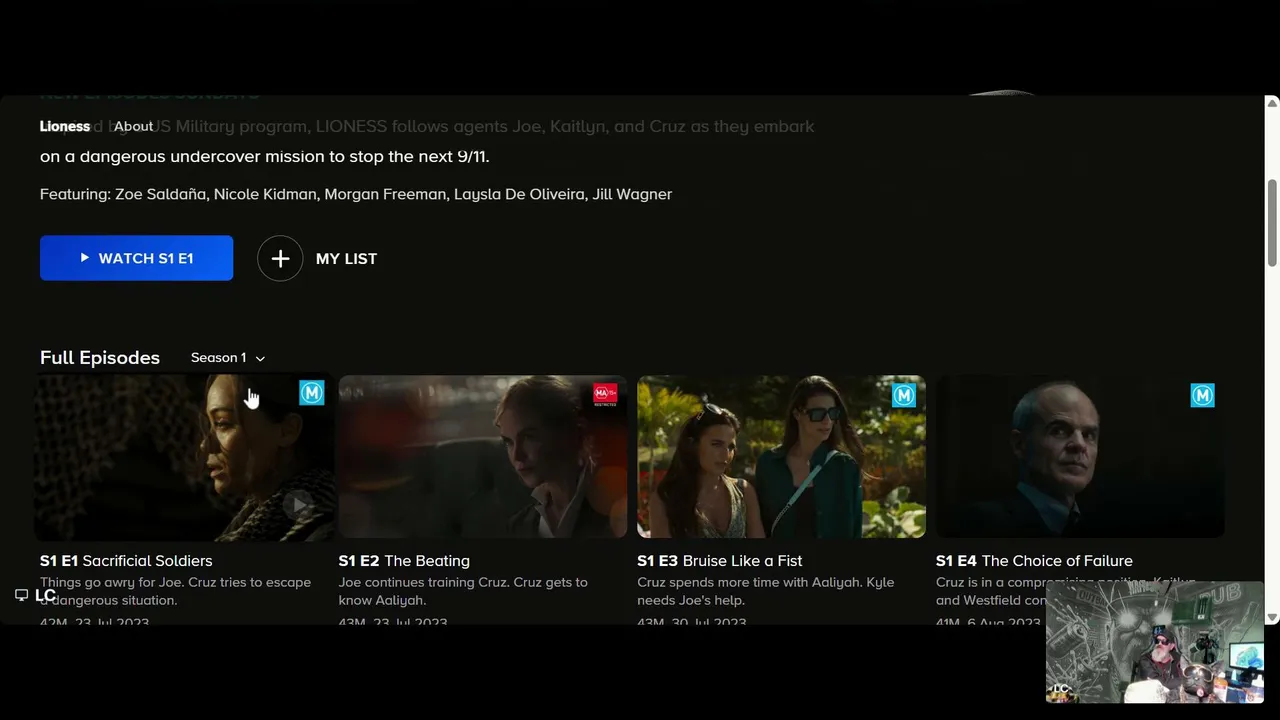
Task: Open the S1 E2 The Beating title link
Action: click(404, 561)
